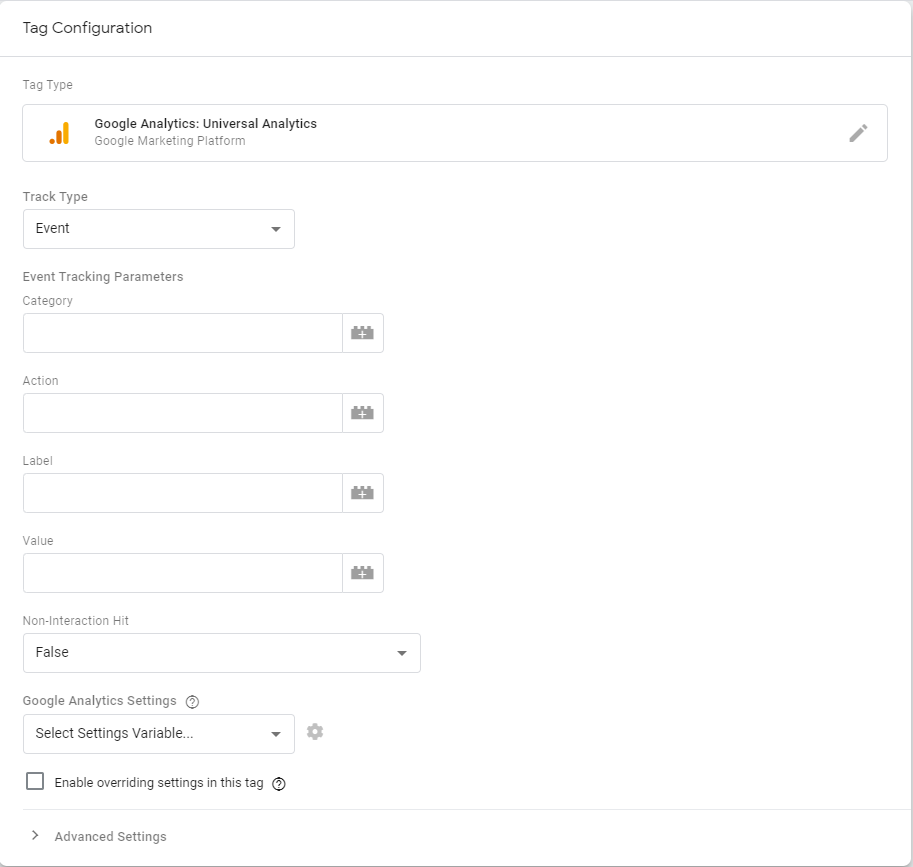The width and height of the screenshot is (913, 867).
Task: Click the Non-Interaction Hit label
Action: [76, 621]
